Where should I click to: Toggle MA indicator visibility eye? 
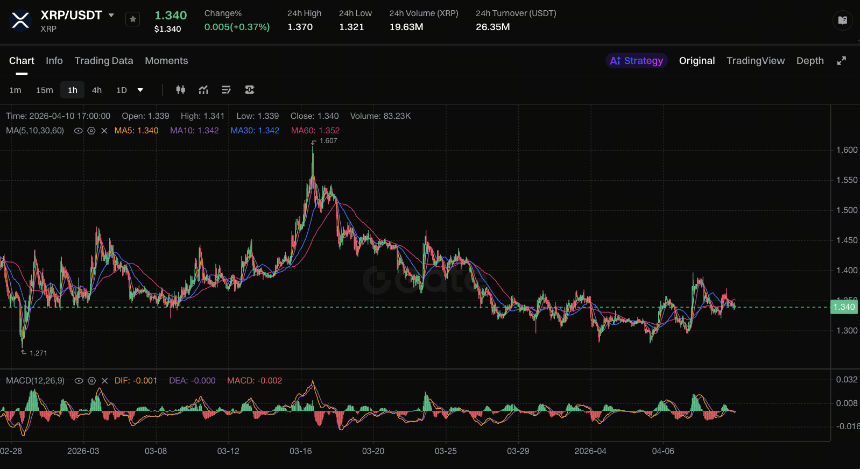(x=78, y=131)
